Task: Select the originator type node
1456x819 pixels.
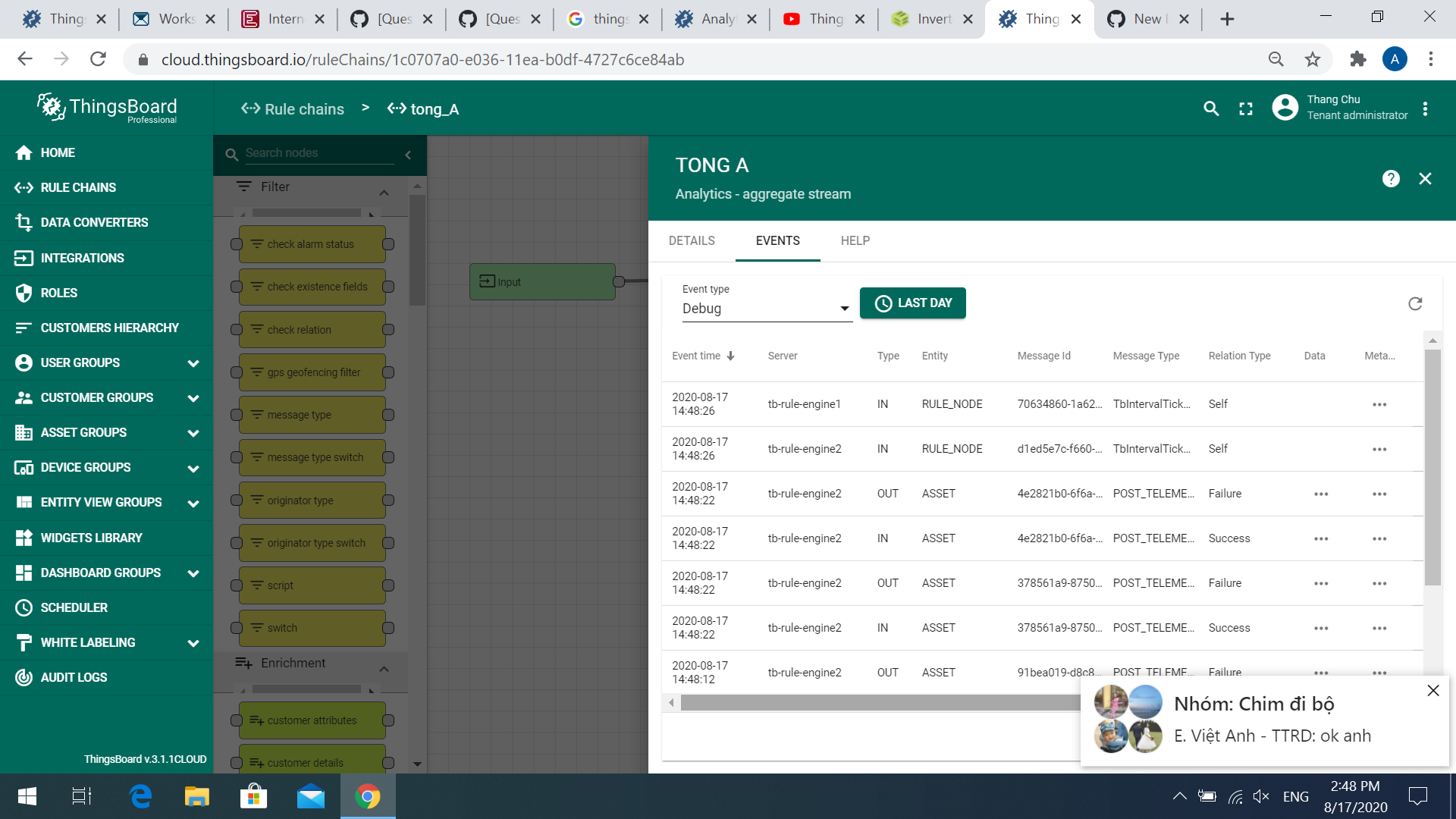Action: tap(312, 500)
